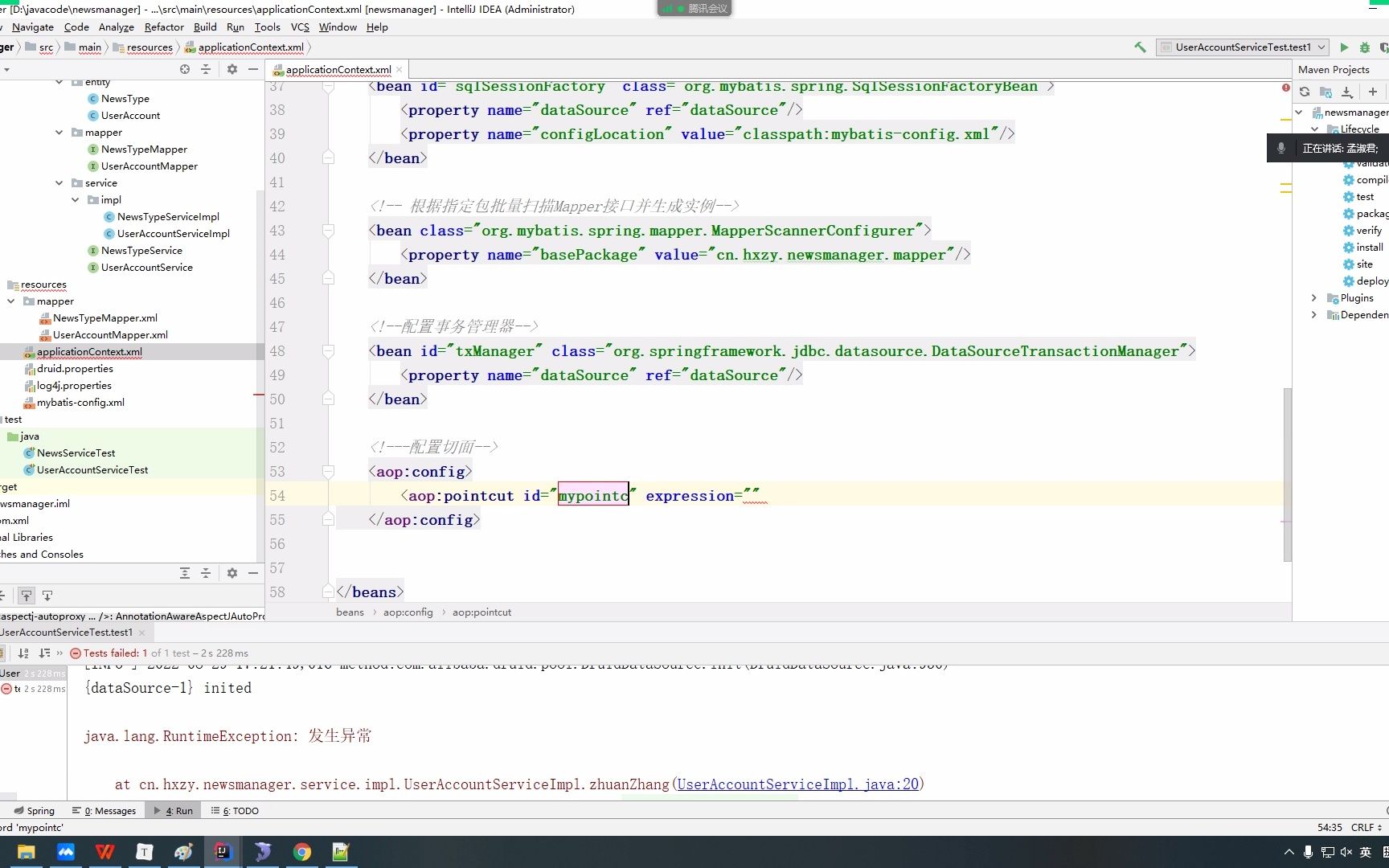The image size is (1389, 868).
Task: Collapse newsmanager node in Maven Projects
Action: click(1299, 113)
